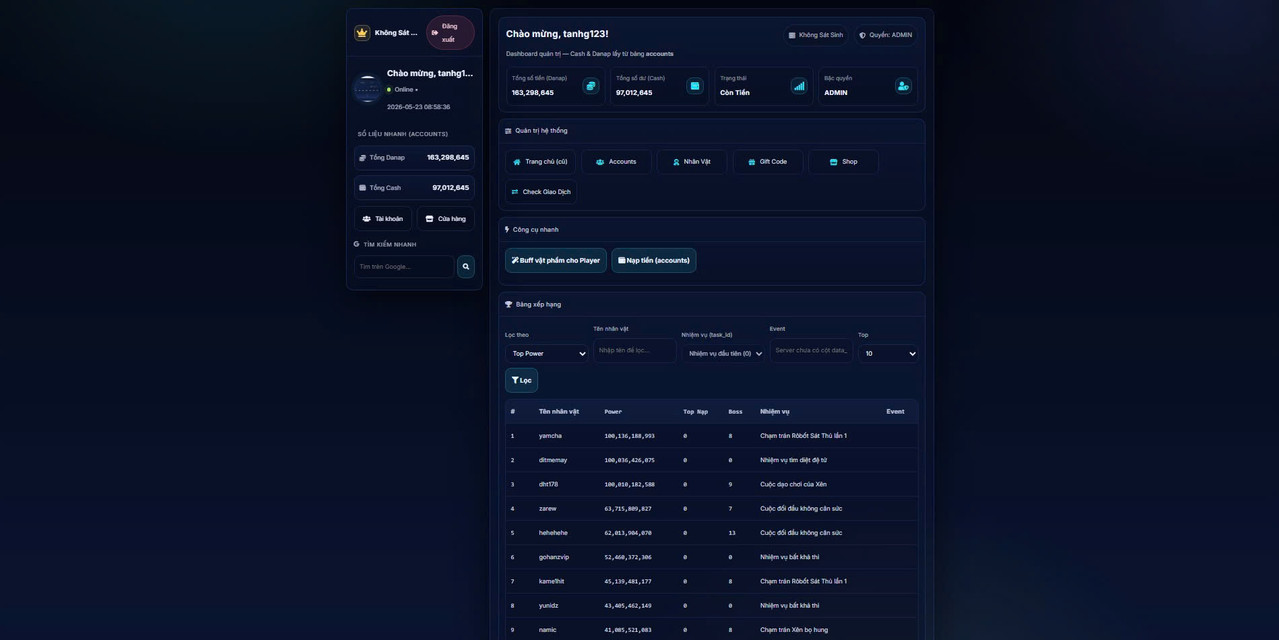Click the Tên nhân vật column header
The height and width of the screenshot is (640, 1279).
coord(559,412)
